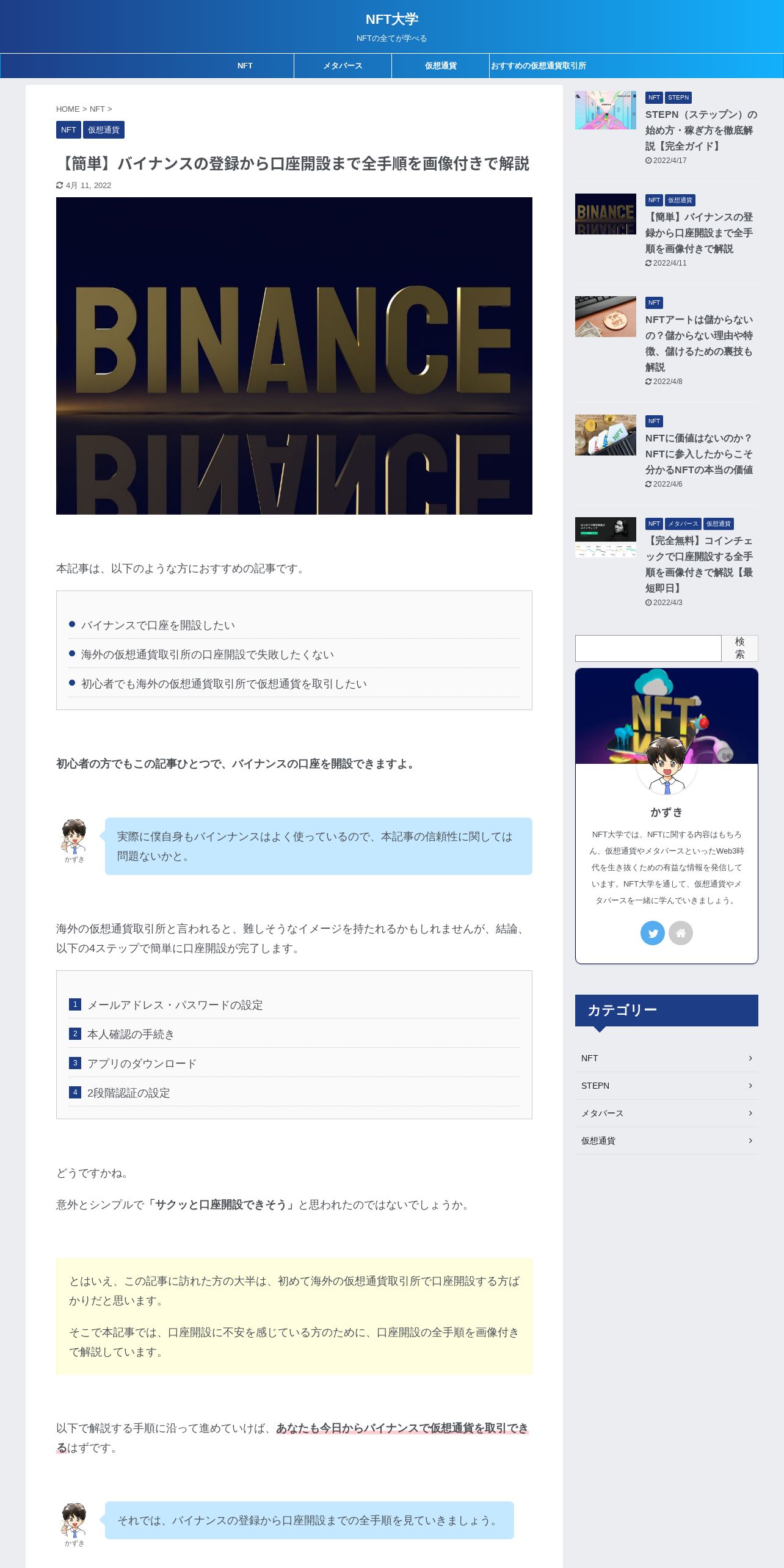Click the NFT tag on NFTアート post
This screenshot has width=784, height=1568.
(654, 303)
